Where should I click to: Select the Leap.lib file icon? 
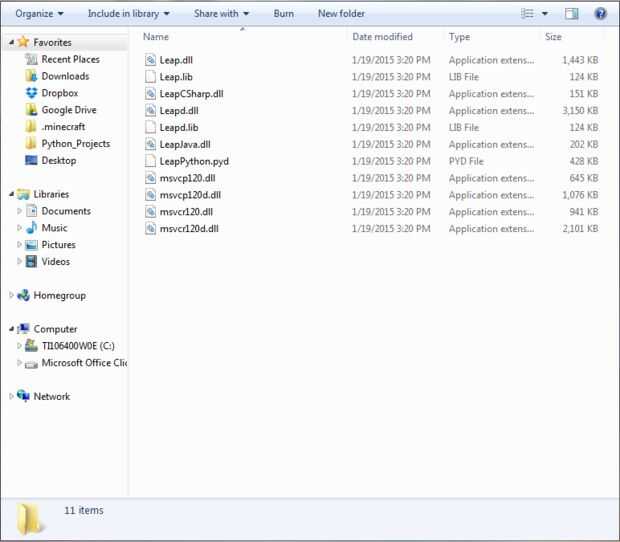click(150, 77)
